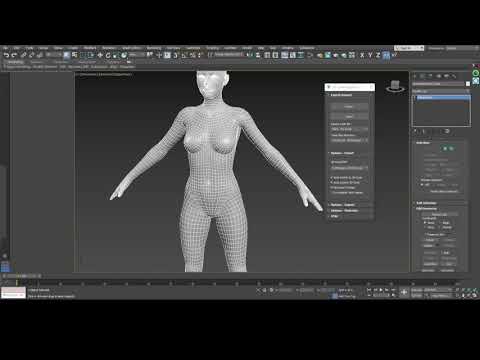This screenshot has width=480, height=360.
Task: Switch to the Utilities command panel tab
Action: (454, 76)
